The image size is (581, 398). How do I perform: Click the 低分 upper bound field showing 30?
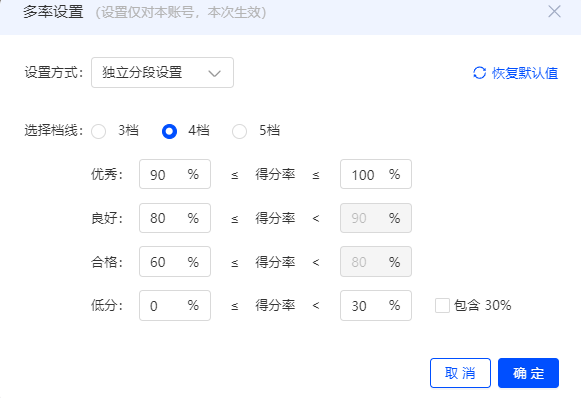click(376, 305)
